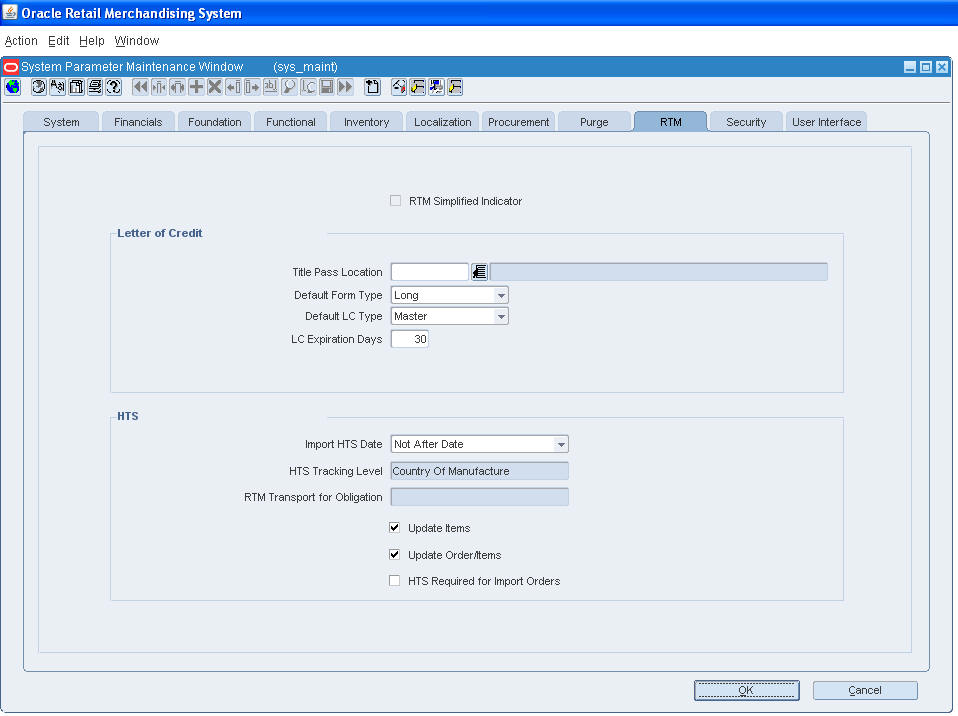958x716 pixels.
Task: Open the Help menu
Action: pyautogui.click(x=92, y=40)
